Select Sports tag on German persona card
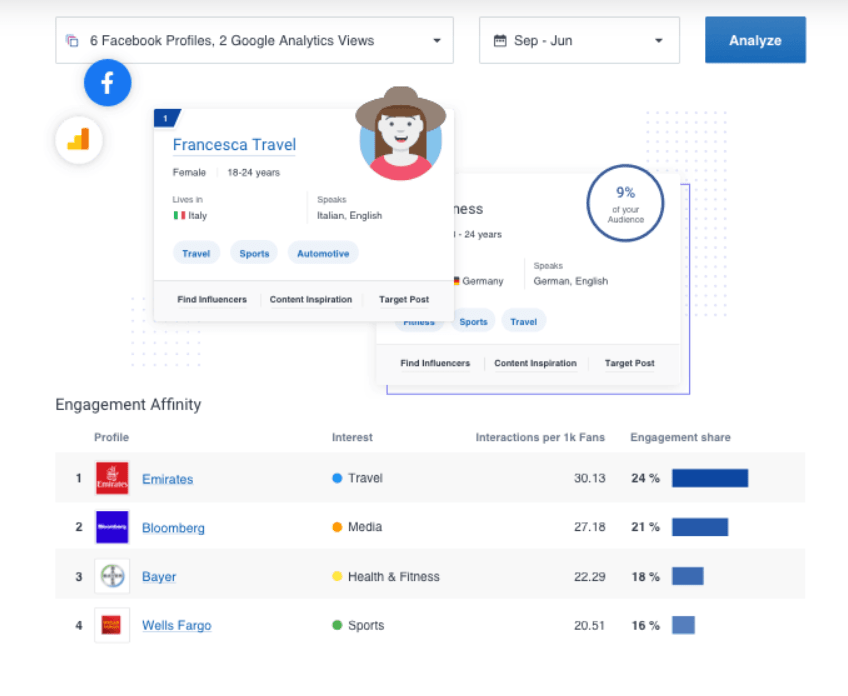 click(473, 321)
